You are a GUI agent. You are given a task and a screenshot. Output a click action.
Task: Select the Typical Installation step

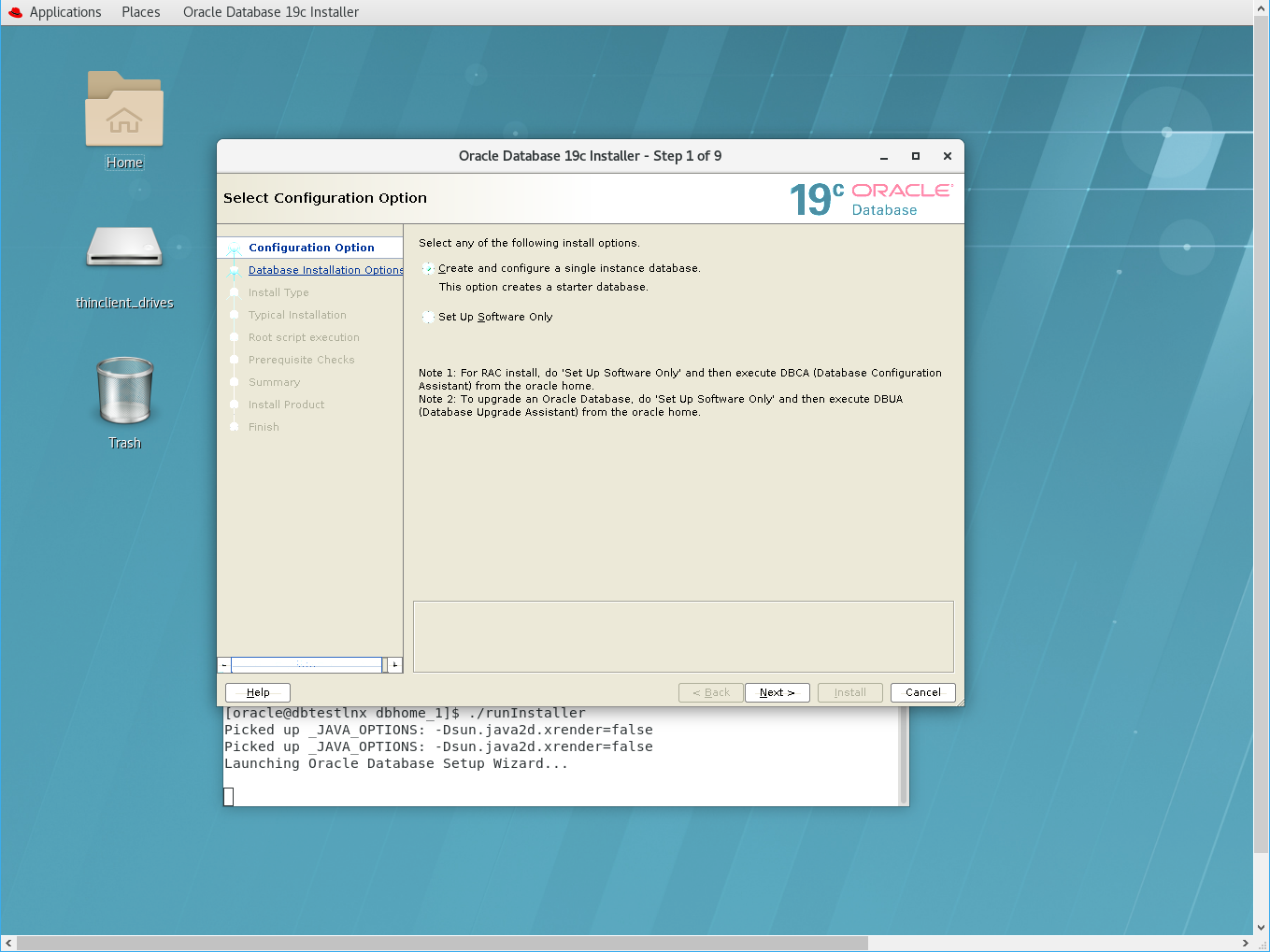point(297,315)
